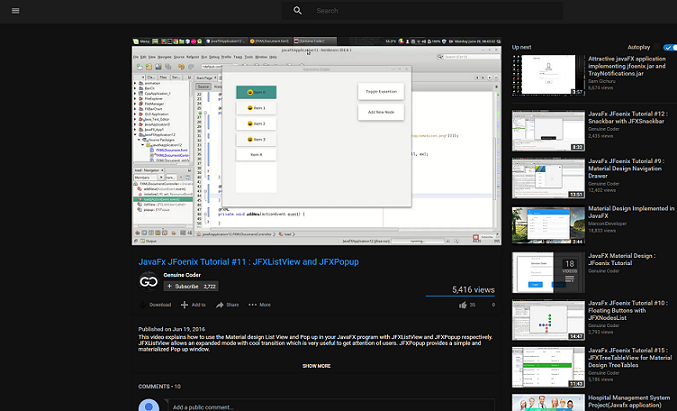Open JavaFX Material Design : JFoenix Tutorial playlist title
The width and height of the screenshot is (677, 411).
[x=622, y=259]
